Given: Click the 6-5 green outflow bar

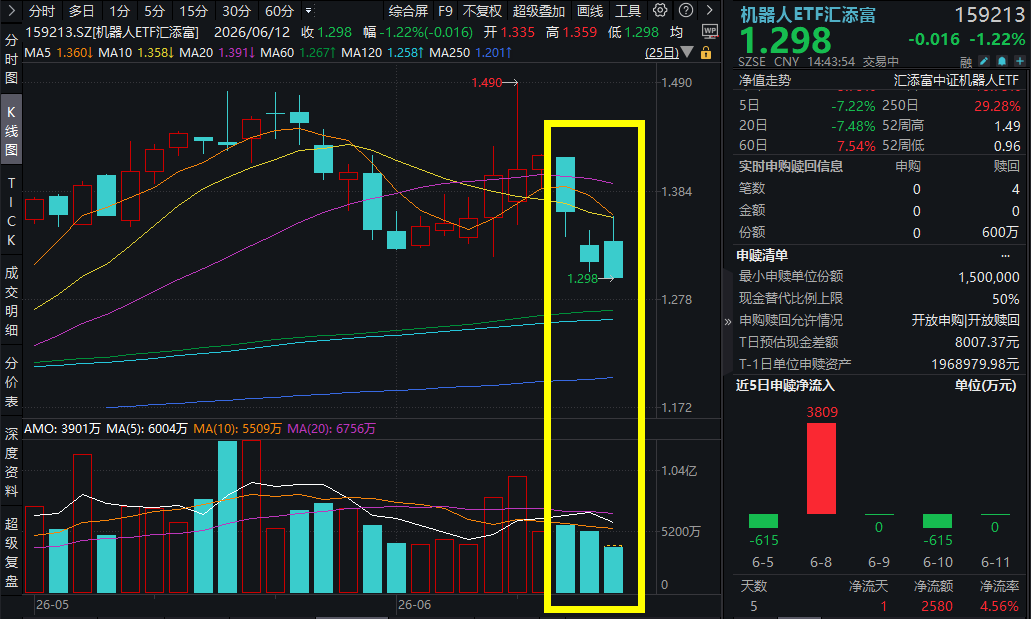Looking at the screenshot, I should [763, 521].
